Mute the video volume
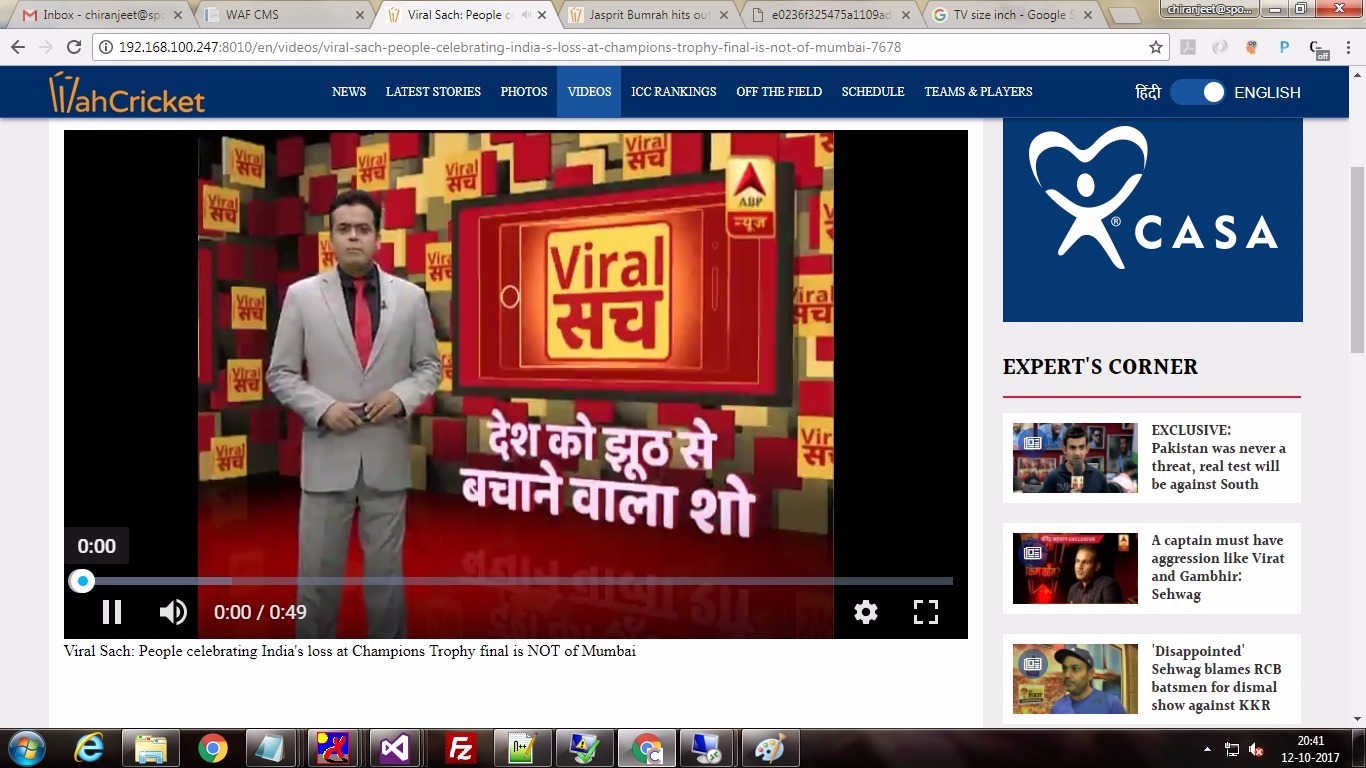This screenshot has width=1366, height=768. 173,612
